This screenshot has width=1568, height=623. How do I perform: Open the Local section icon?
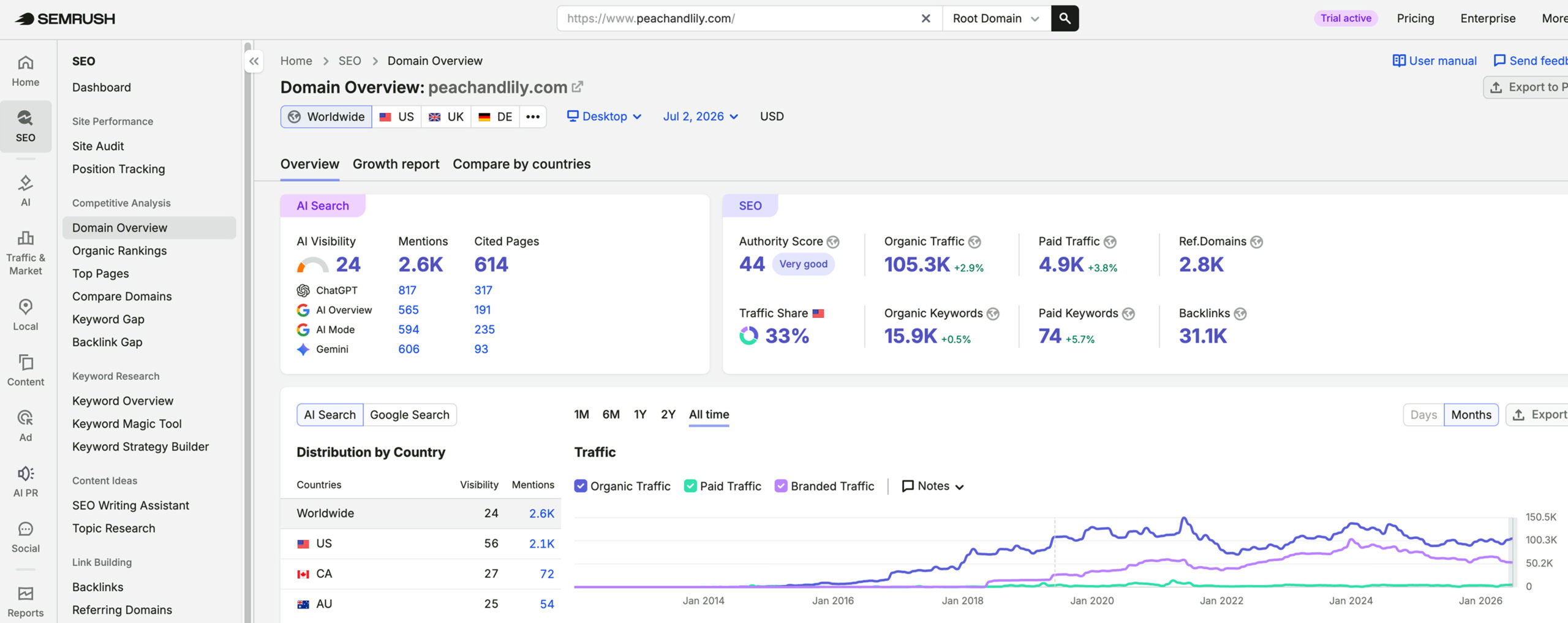pos(25,315)
